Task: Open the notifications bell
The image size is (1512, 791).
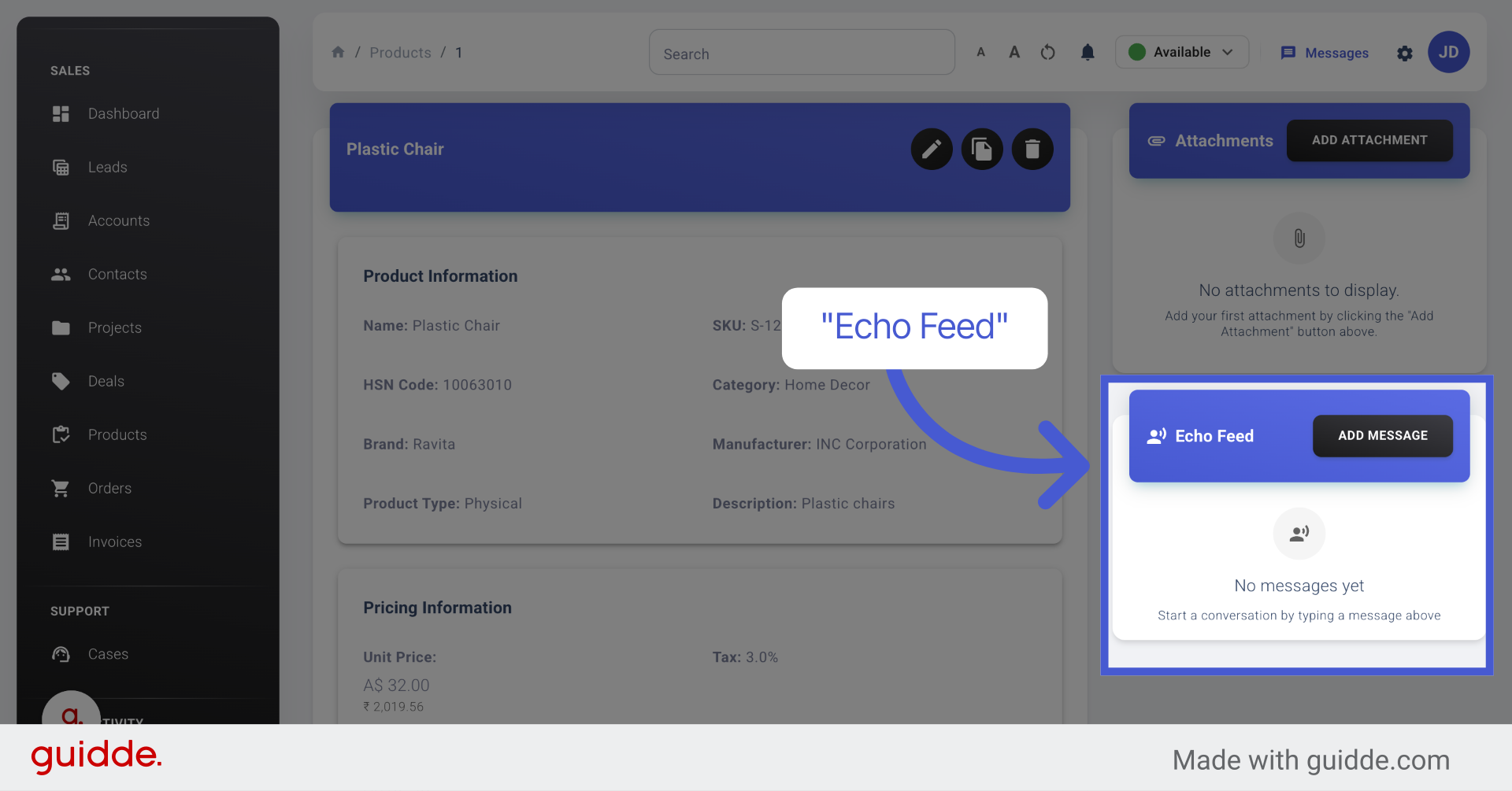Action: [x=1088, y=53]
